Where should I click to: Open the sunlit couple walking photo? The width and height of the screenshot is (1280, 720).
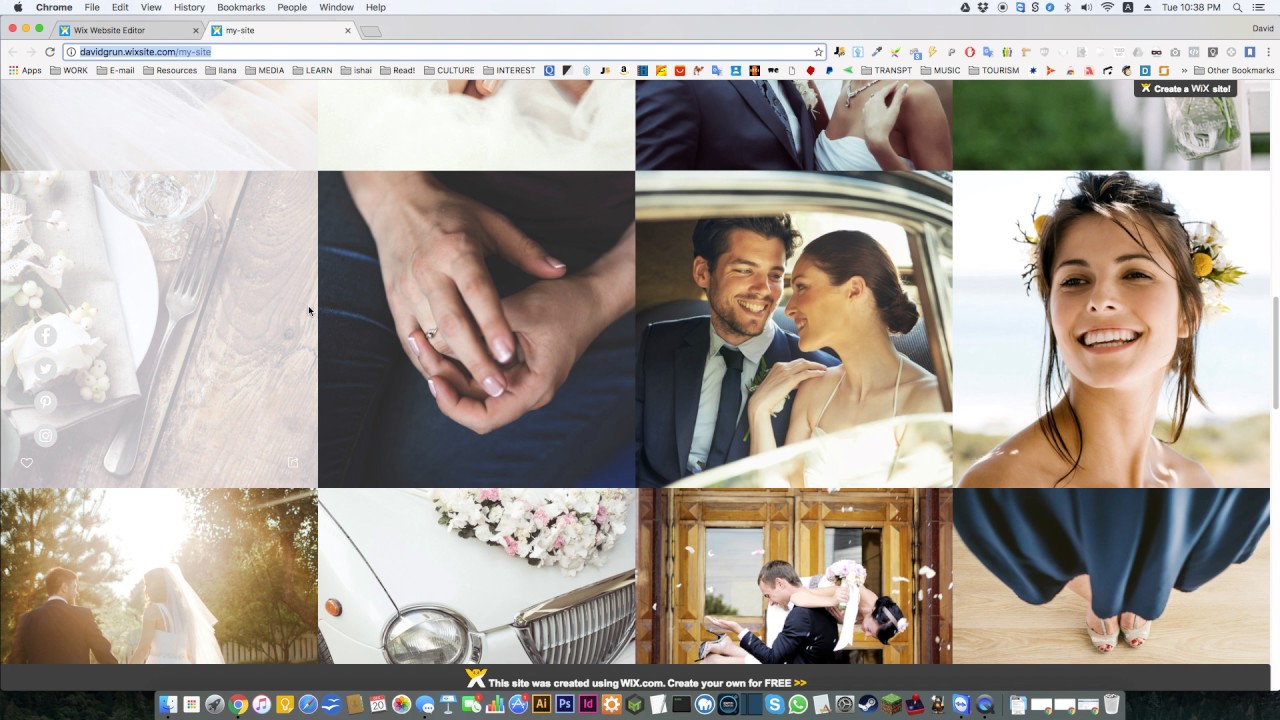[x=158, y=576]
